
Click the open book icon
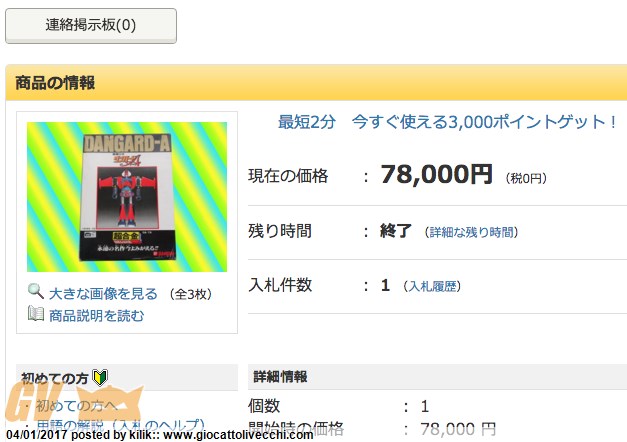coord(36,314)
